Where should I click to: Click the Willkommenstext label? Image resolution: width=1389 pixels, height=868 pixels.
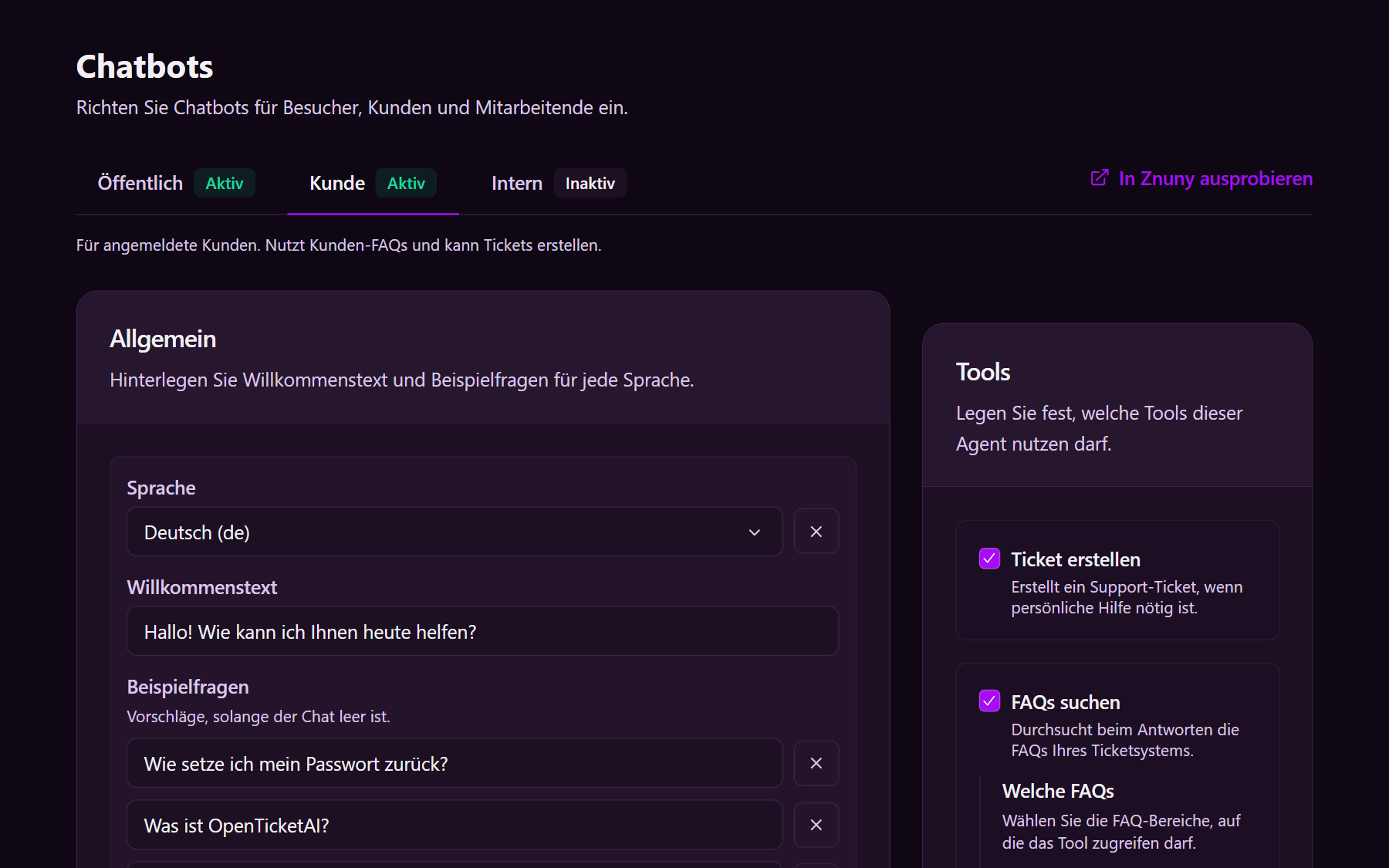201,587
